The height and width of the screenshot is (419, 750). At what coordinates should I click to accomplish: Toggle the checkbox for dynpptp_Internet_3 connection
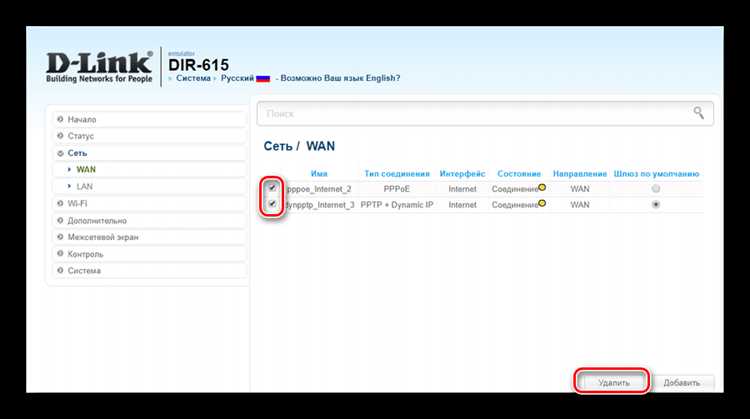tap(272, 204)
